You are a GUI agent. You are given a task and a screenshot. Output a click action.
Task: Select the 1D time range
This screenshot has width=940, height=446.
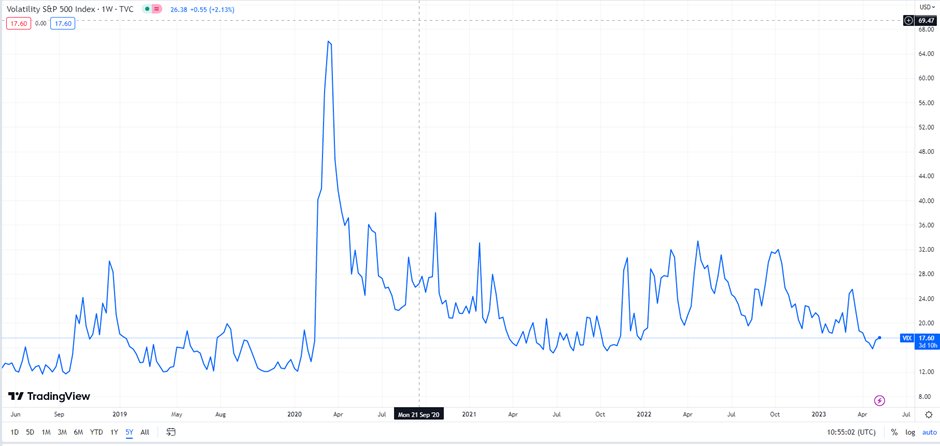tap(14, 432)
